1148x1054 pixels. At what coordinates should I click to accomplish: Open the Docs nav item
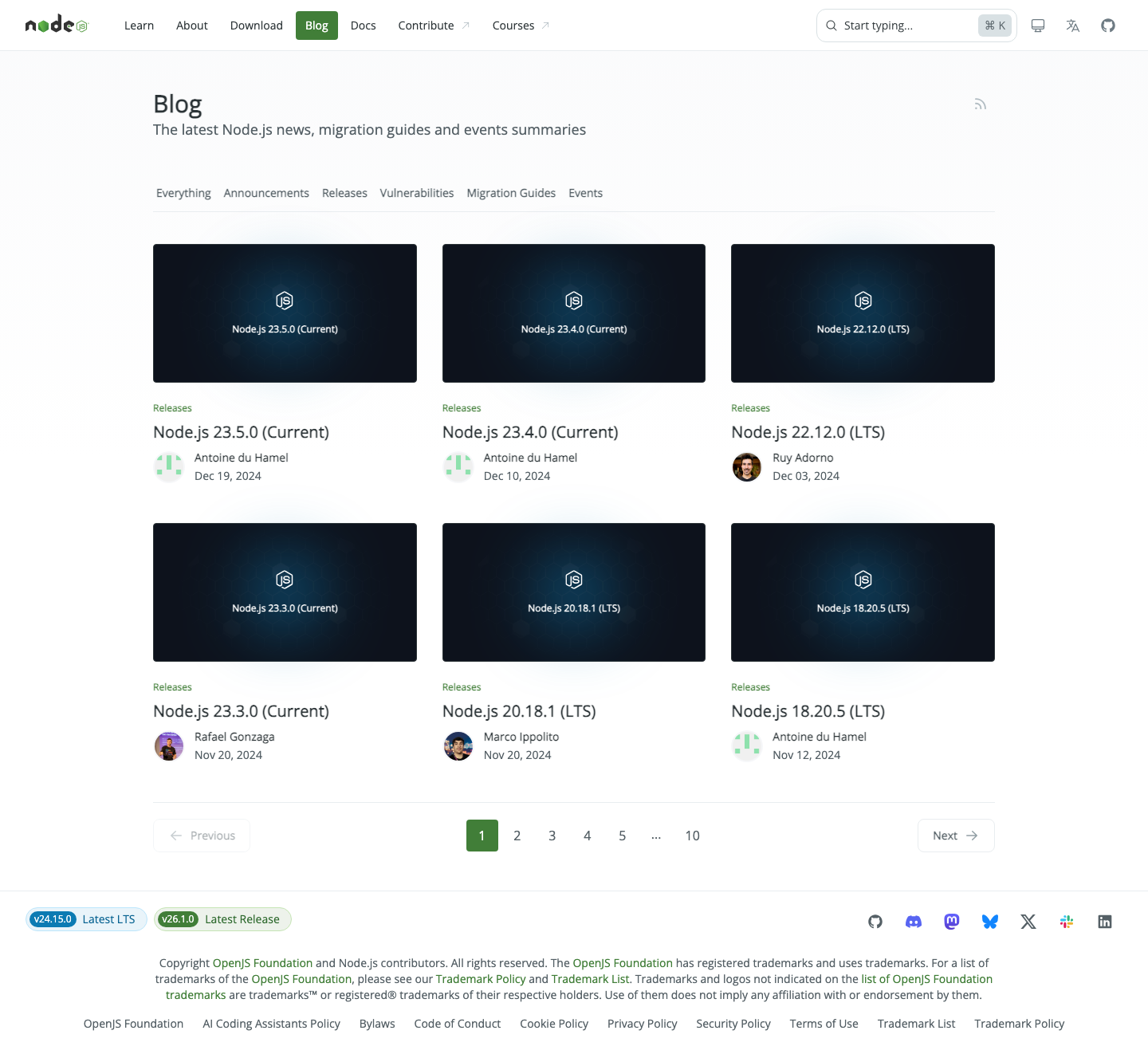point(363,26)
